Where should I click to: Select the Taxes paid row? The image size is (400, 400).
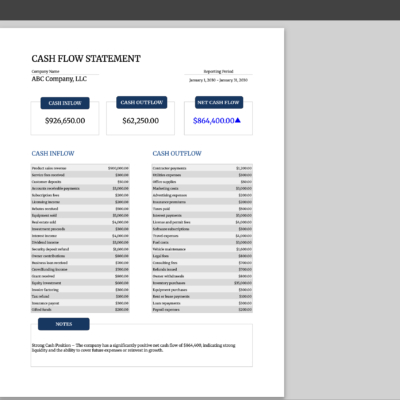pyautogui.click(x=202, y=208)
